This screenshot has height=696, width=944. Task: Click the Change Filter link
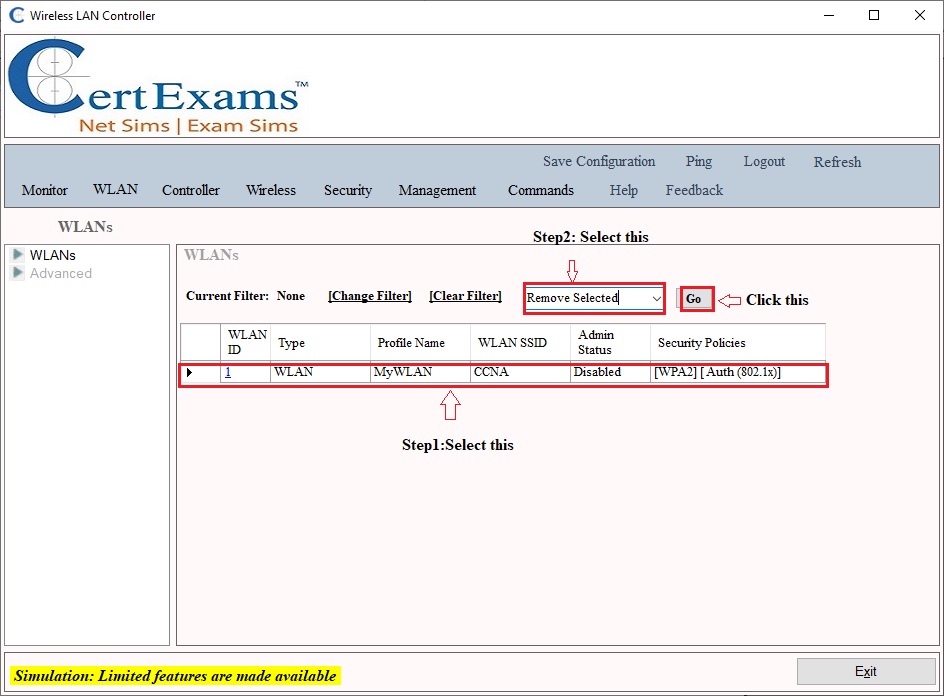[369, 296]
